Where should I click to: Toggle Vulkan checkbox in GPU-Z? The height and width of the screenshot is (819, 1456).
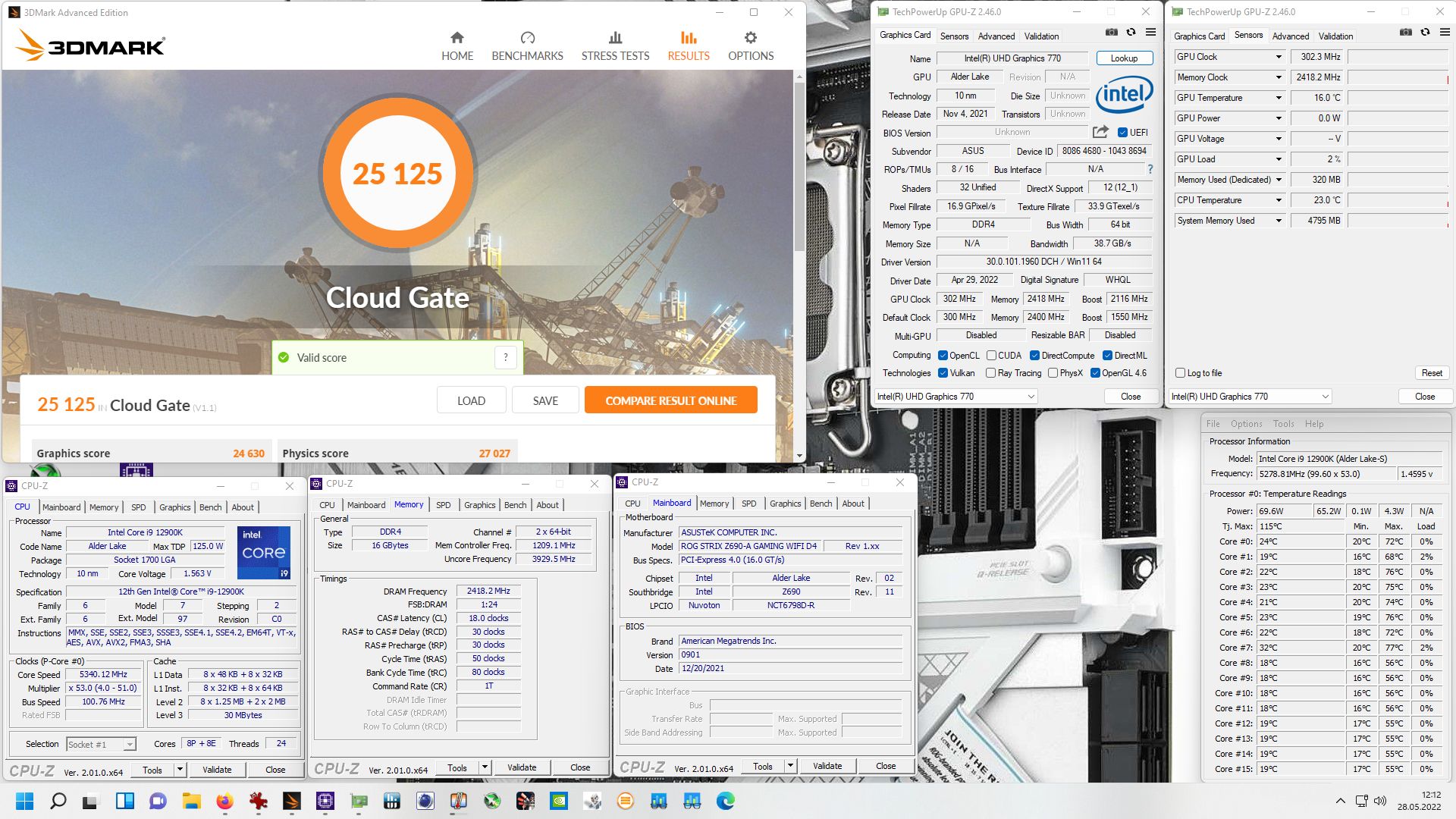click(x=943, y=372)
